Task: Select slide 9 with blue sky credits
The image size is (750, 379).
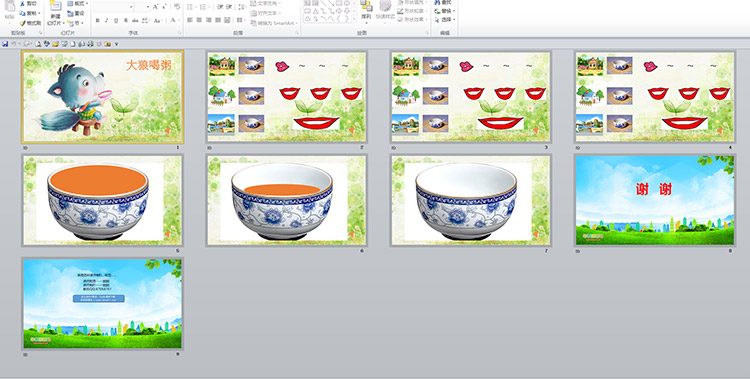Action: (x=102, y=304)
